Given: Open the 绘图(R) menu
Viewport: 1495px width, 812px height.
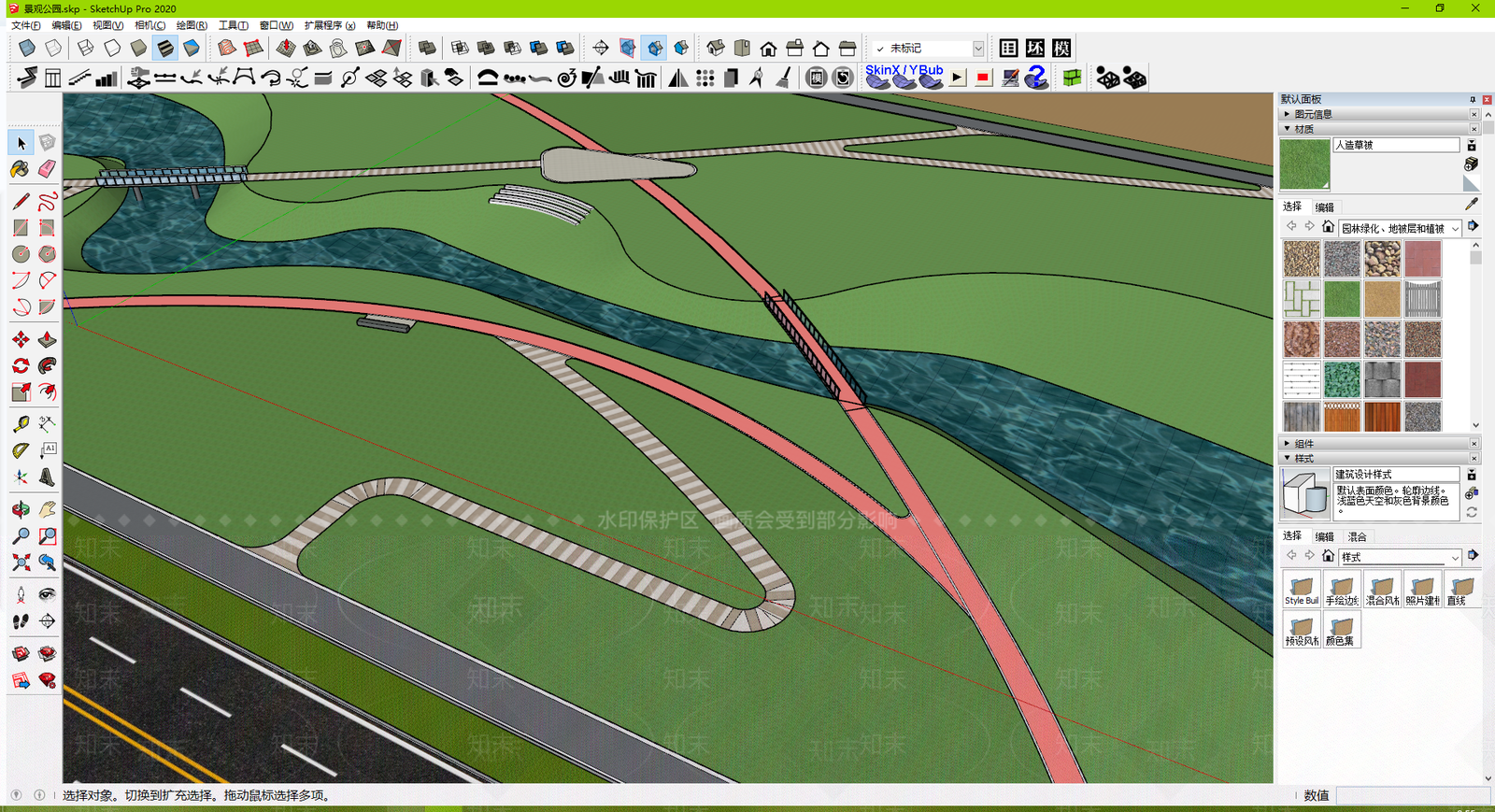Looking at the screenshot, I should (192, 25).
